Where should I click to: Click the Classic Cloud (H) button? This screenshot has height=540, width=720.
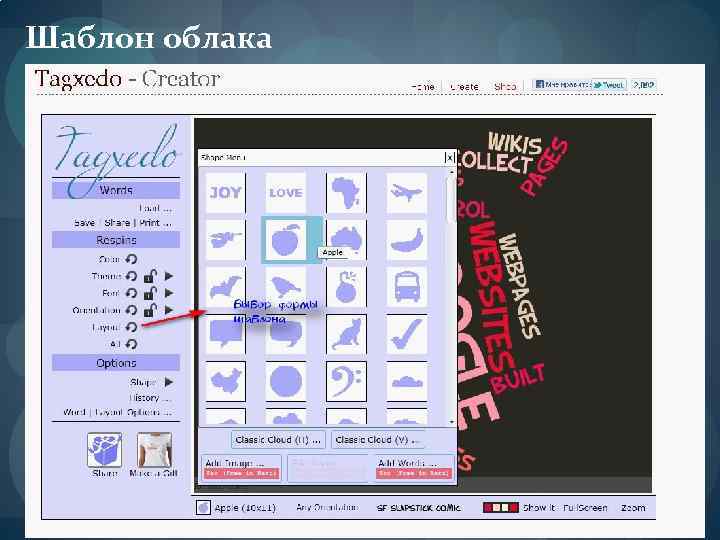click(x=278, y=440)
